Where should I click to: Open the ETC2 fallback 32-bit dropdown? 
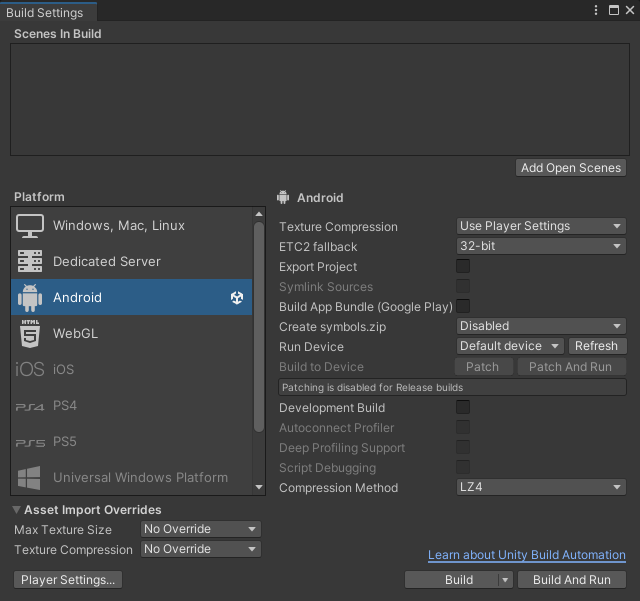tap(541, 246)
